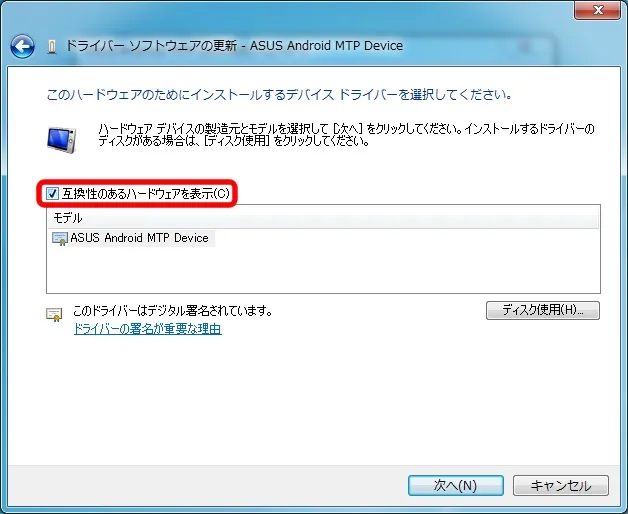The height and width of the screenshot is (514, 628).
Task: Click the 次へ(N) button
Action: (456, 486)
